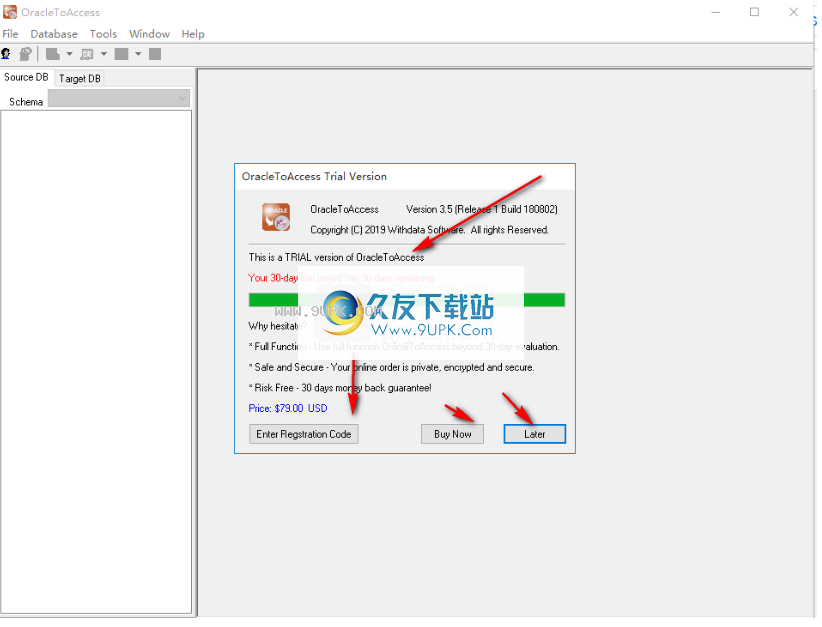Open the last dropdown arrow in the toolbar
This screenshot has width=822, height=627.
click(x=138, y=54)
